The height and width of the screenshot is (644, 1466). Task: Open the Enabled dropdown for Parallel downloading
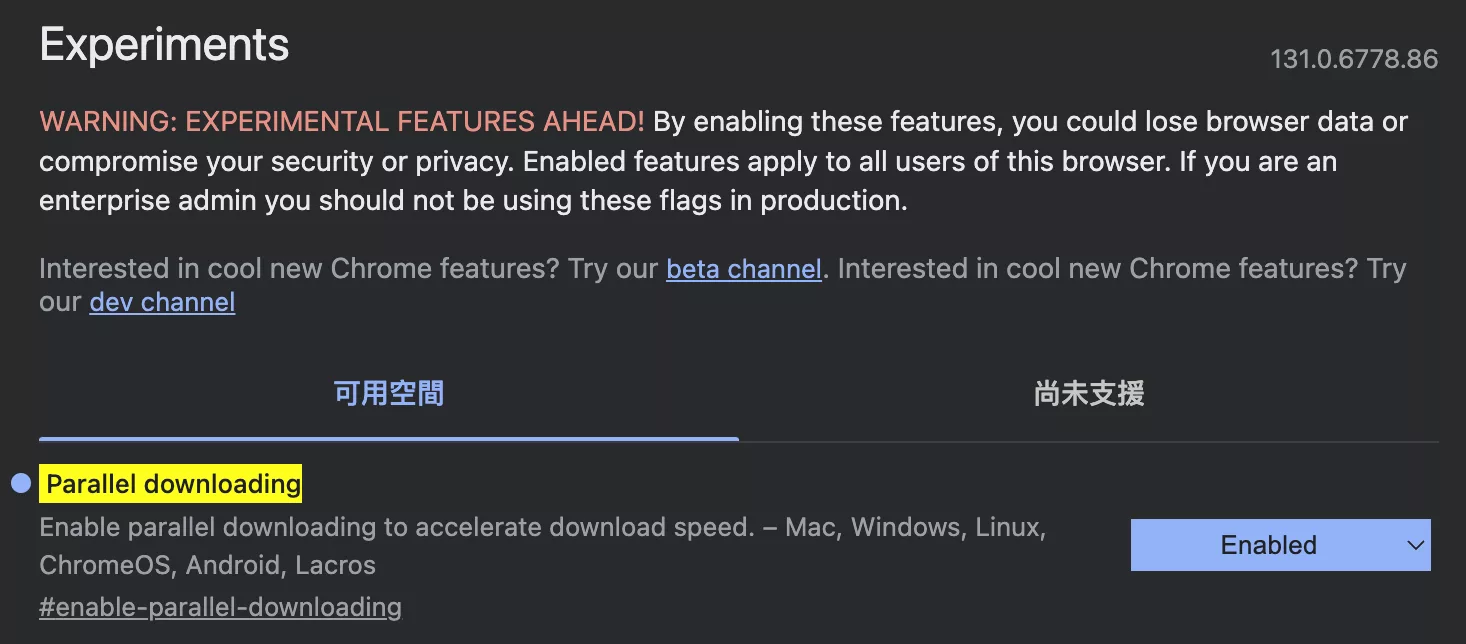(x=1280, y=545)
